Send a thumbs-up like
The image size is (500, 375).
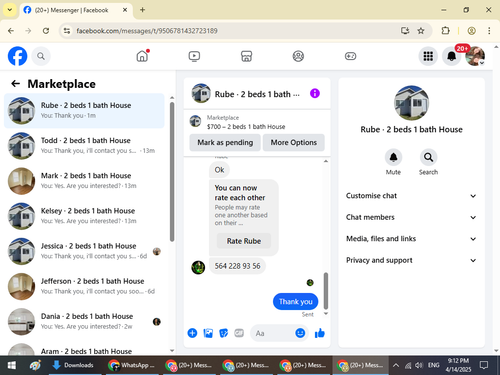[x=320, y=333]
